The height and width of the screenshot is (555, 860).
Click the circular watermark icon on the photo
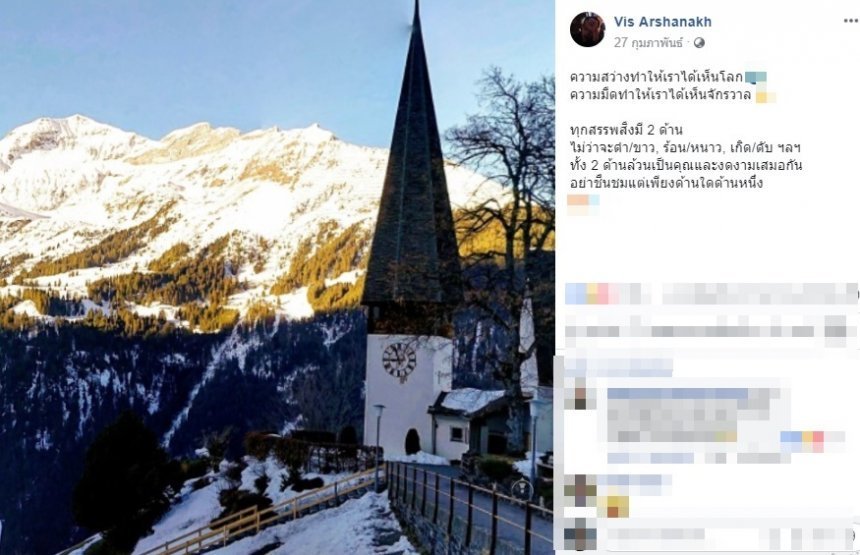[521, 490]
